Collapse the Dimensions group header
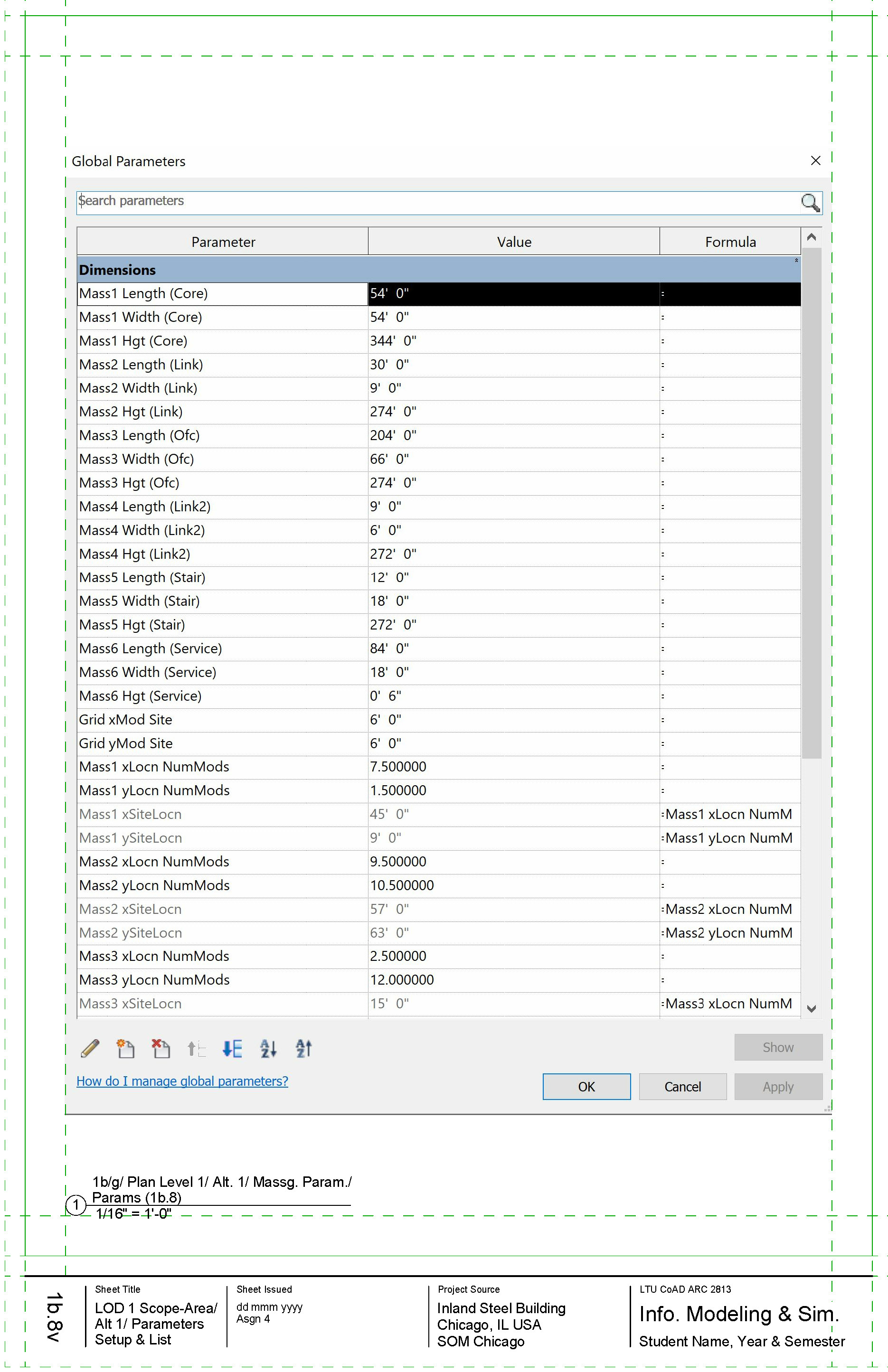The height and width of the screenshot is (1372, 888). click(x=796, y=261)
